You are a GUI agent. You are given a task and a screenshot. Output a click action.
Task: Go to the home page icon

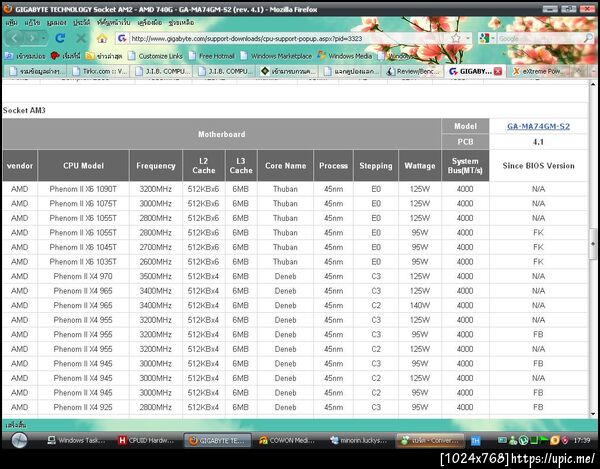point(102,38)
